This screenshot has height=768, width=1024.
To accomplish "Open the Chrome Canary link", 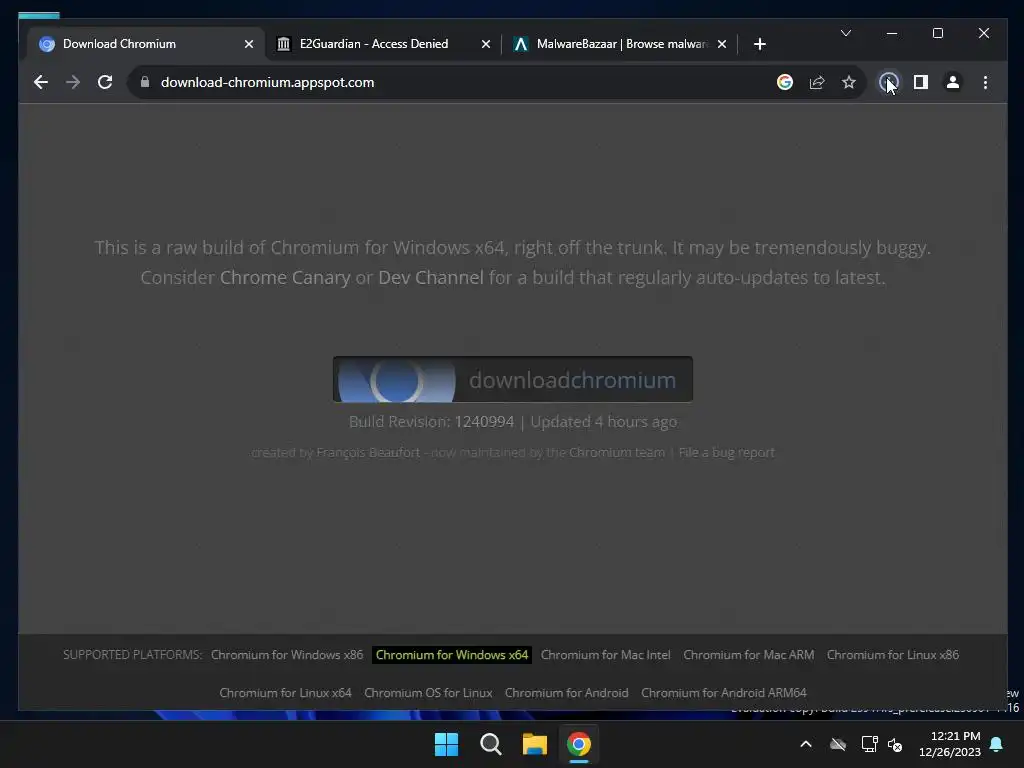I will tap(285, 278).
